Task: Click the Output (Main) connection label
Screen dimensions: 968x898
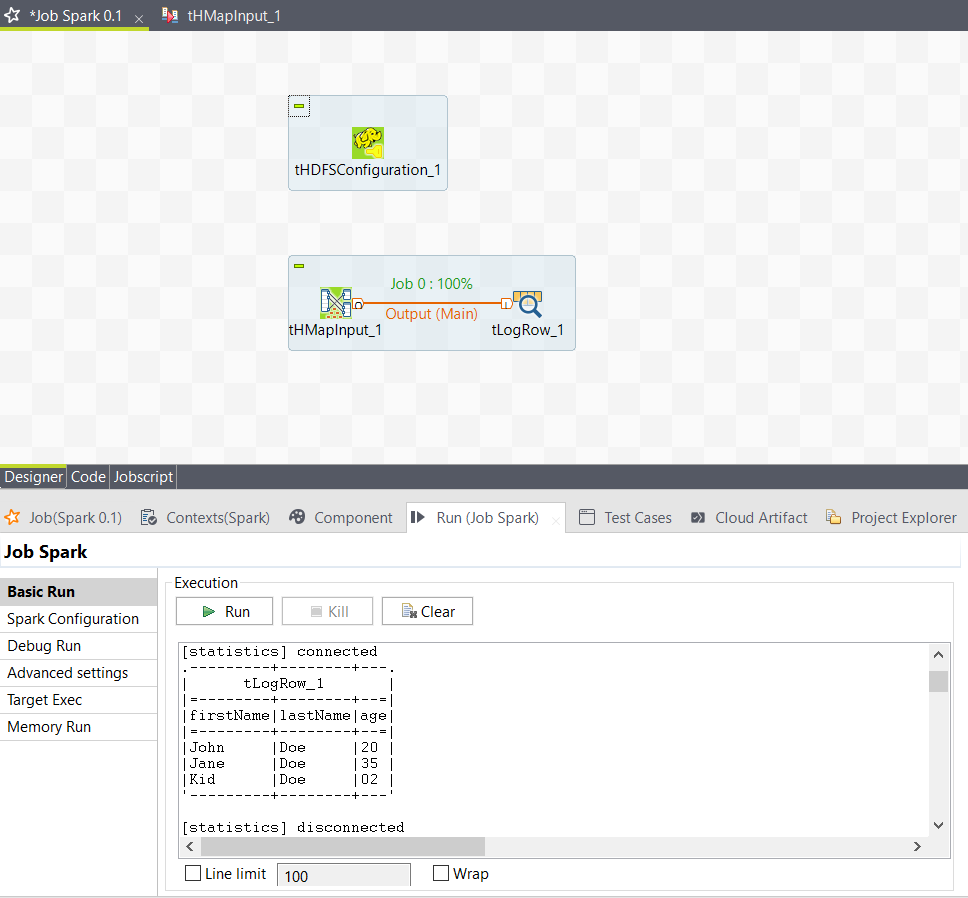Action: click(x=432, y=314)
